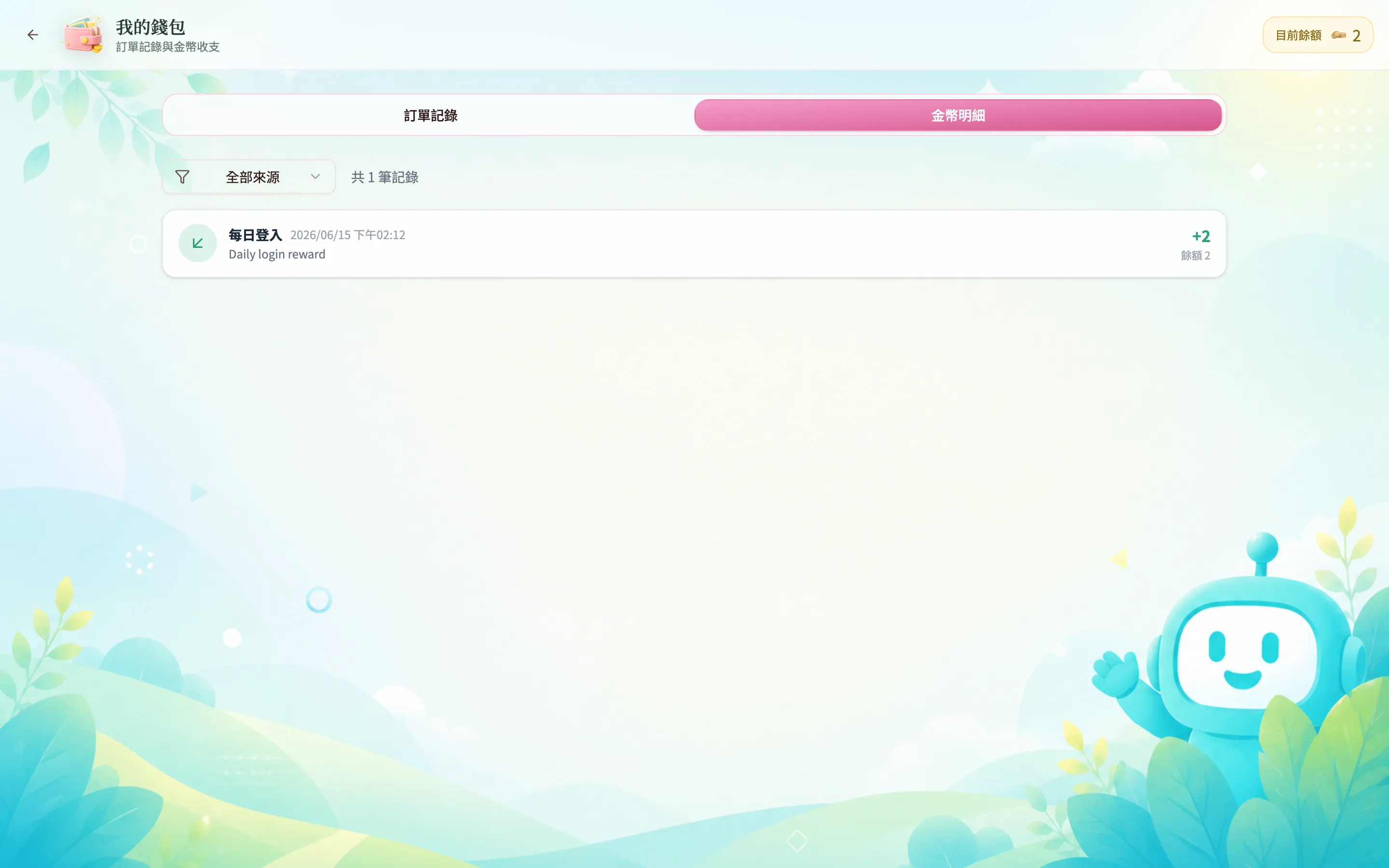Click the coin icon in balance badge

[x=1338, y=35]
